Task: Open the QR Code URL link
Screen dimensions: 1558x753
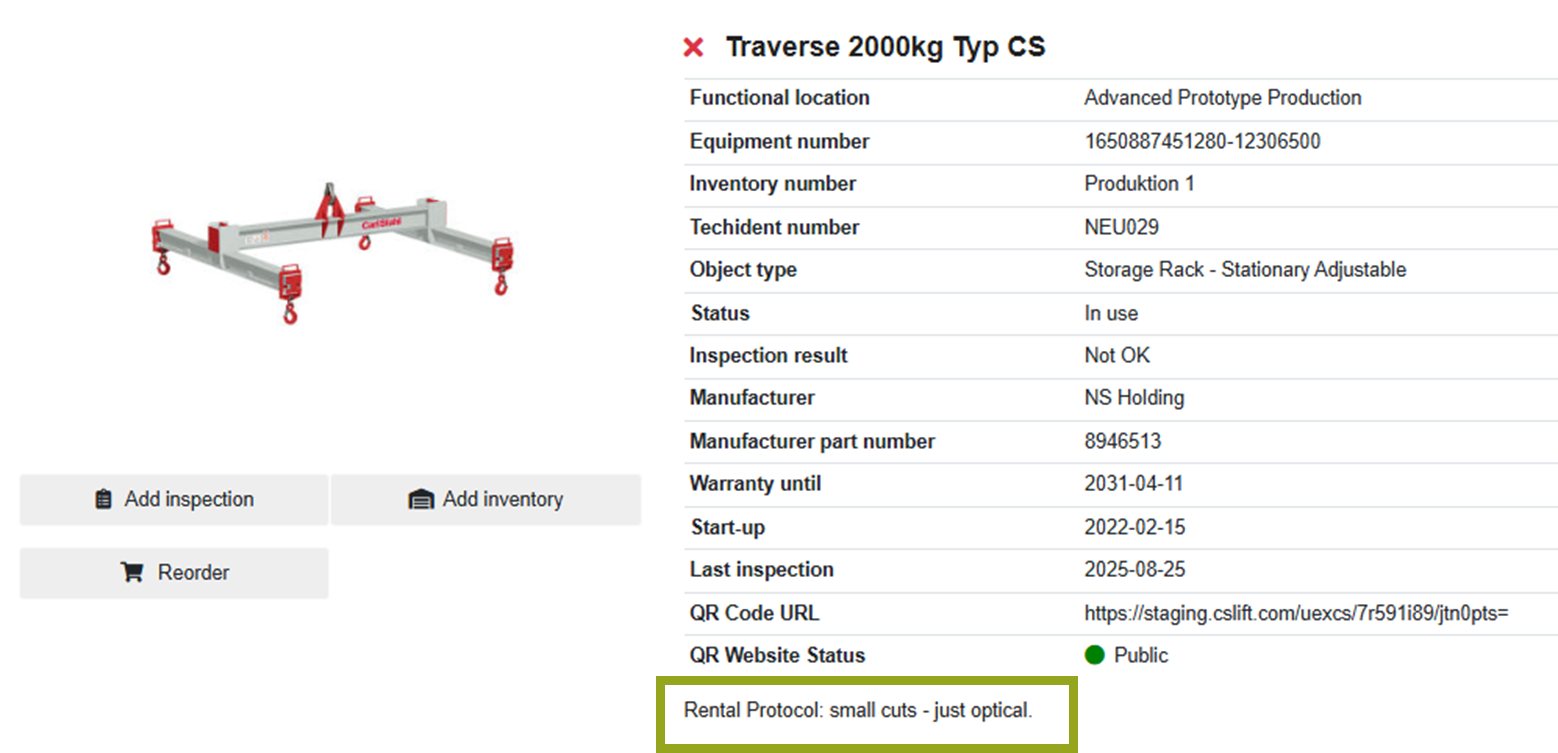Action: click(x=1296, y=613)
